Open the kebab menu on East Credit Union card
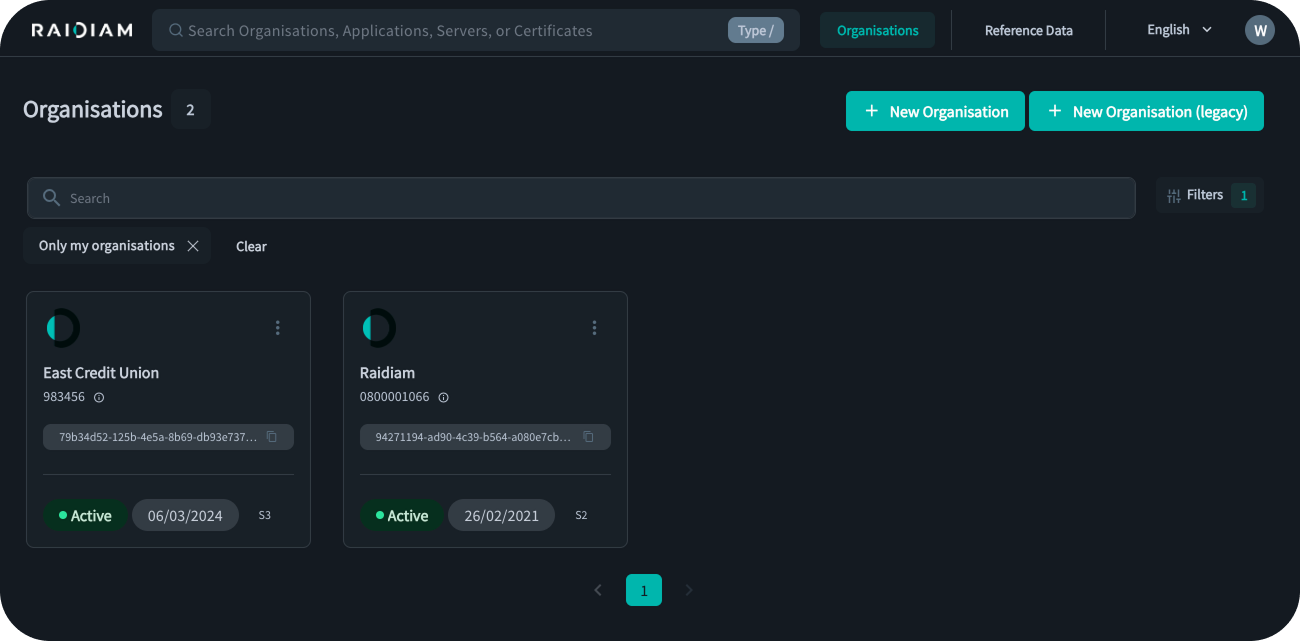This screenshot has width=1300, height=641. (x=277, y=327)
